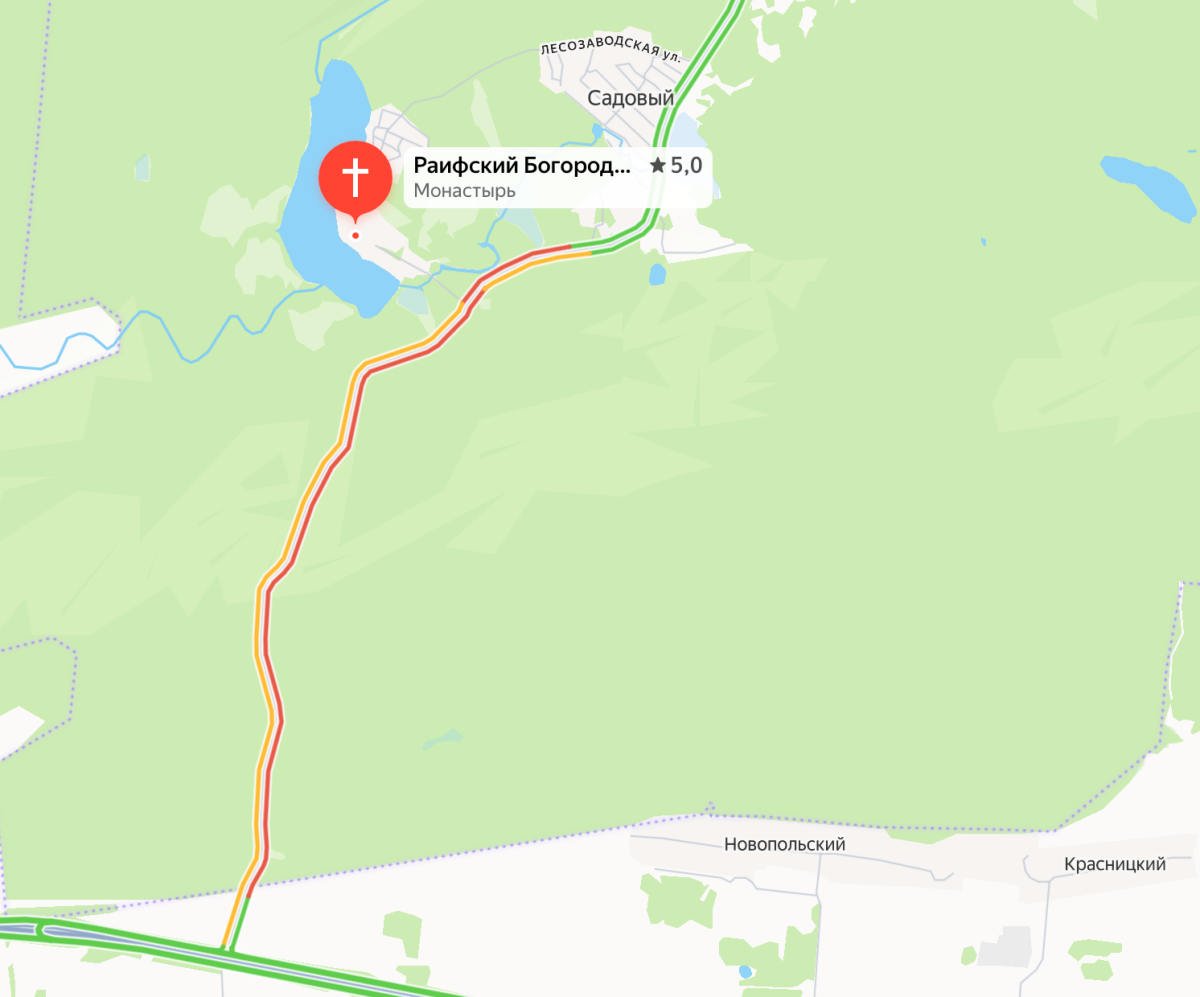The image size is (1200, 997).
Task: Select the Садовый settlement label
Action: pyautogui.click(x=630, y=98)
